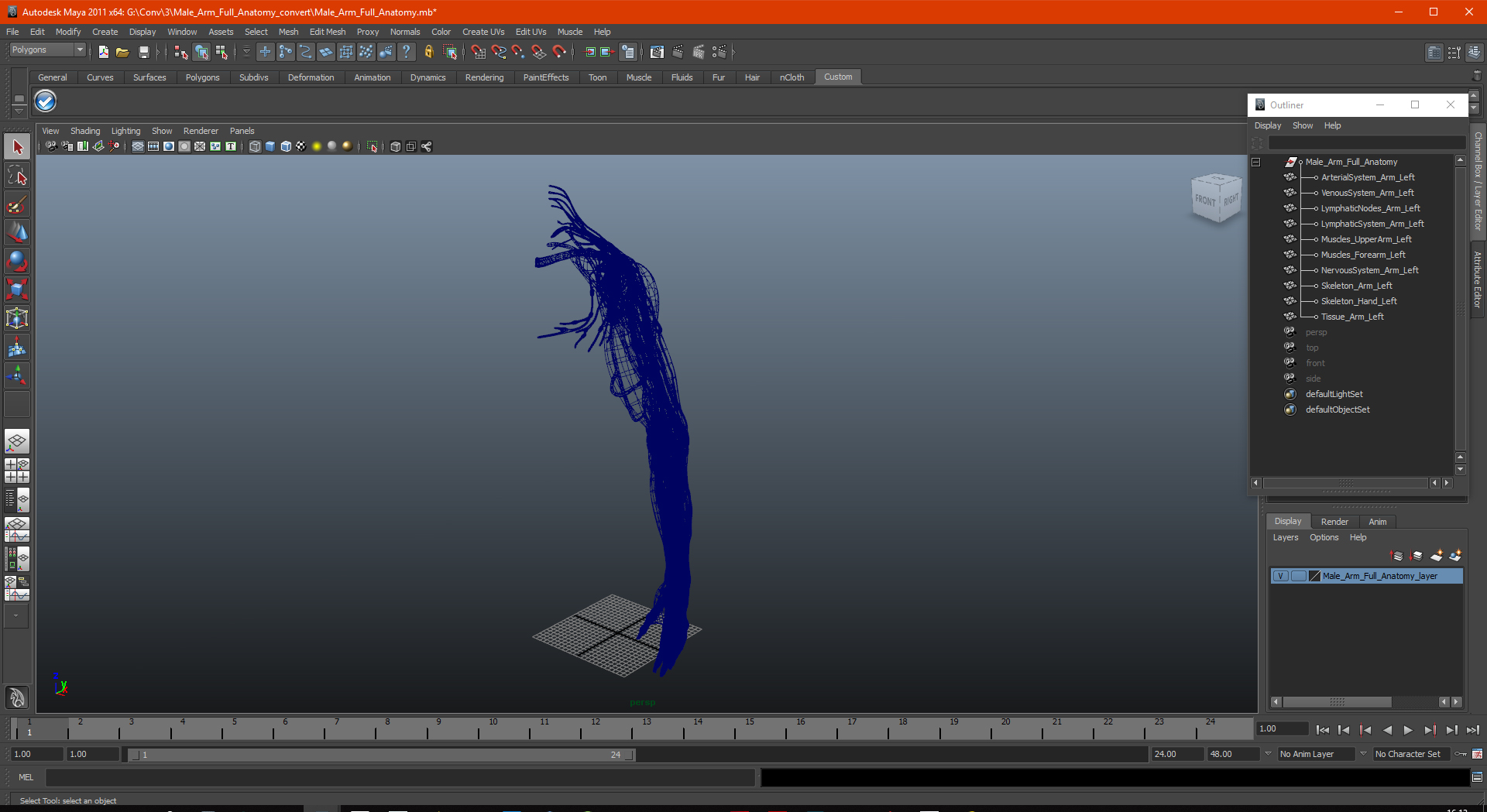This screenshot has width=1487, height=812.
Task: Click play backwards button
Action: 1387,730
